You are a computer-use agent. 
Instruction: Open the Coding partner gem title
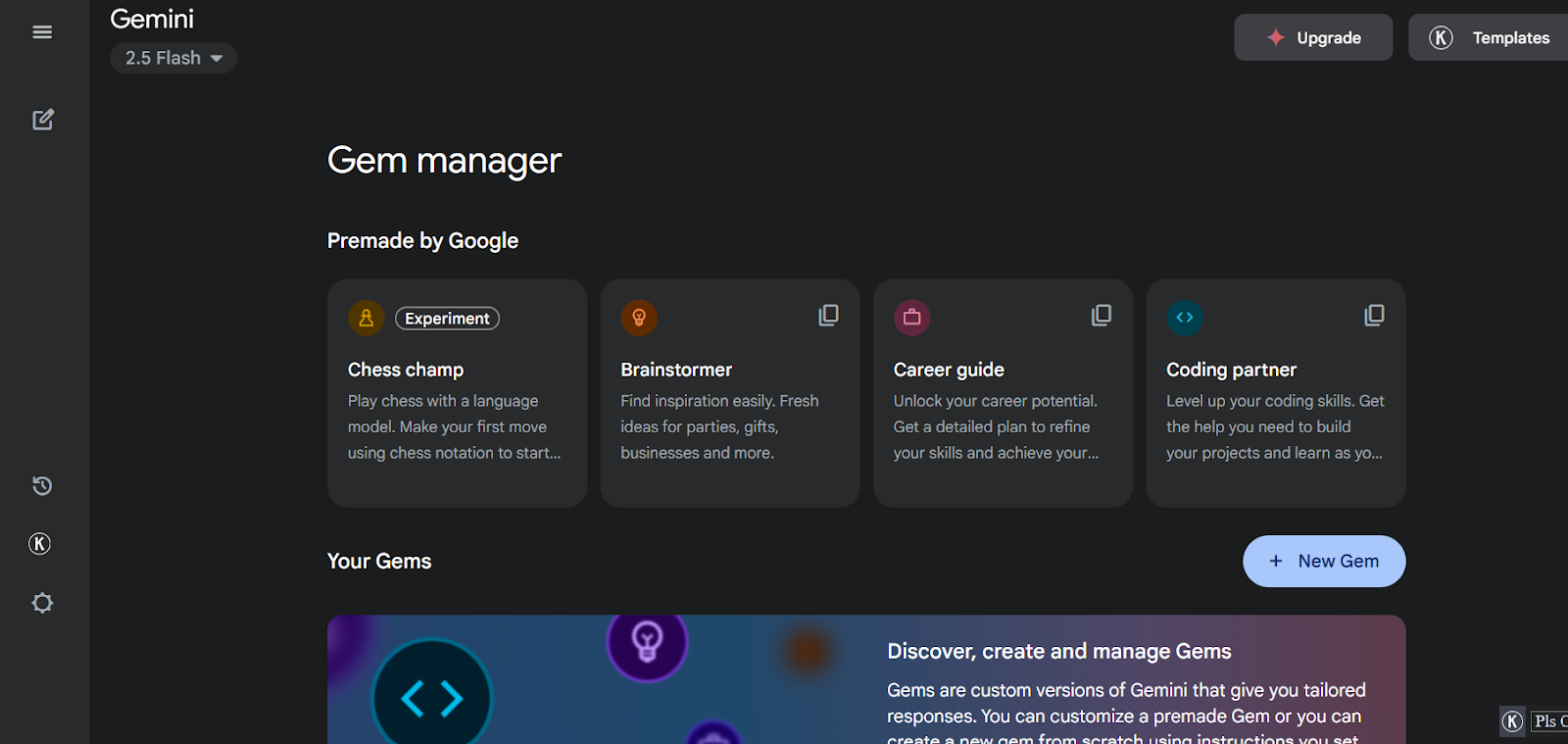pos(1231,370)
